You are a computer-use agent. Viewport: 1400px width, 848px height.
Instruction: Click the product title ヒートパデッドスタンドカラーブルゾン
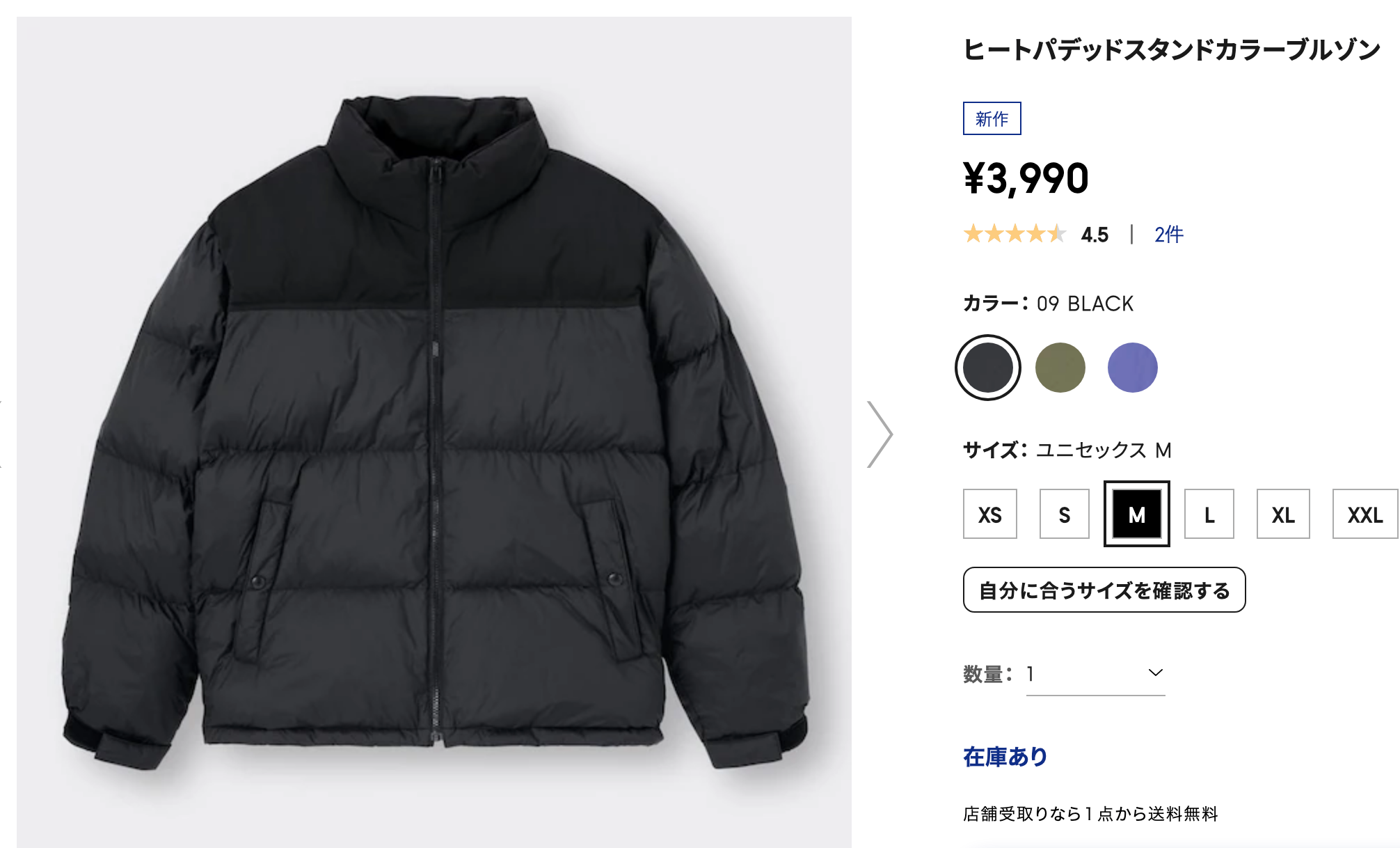click(x=1171, y=49)
